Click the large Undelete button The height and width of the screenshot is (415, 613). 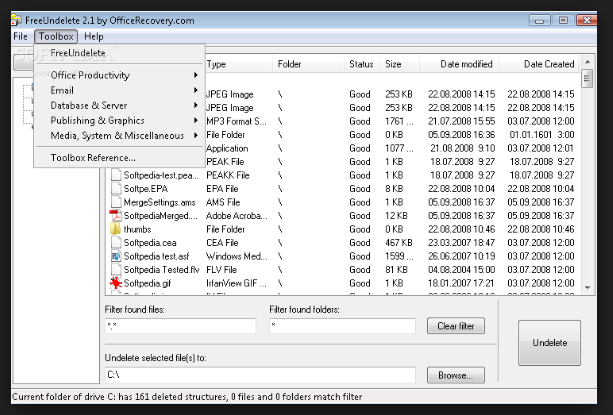click(x=549, y=343)
